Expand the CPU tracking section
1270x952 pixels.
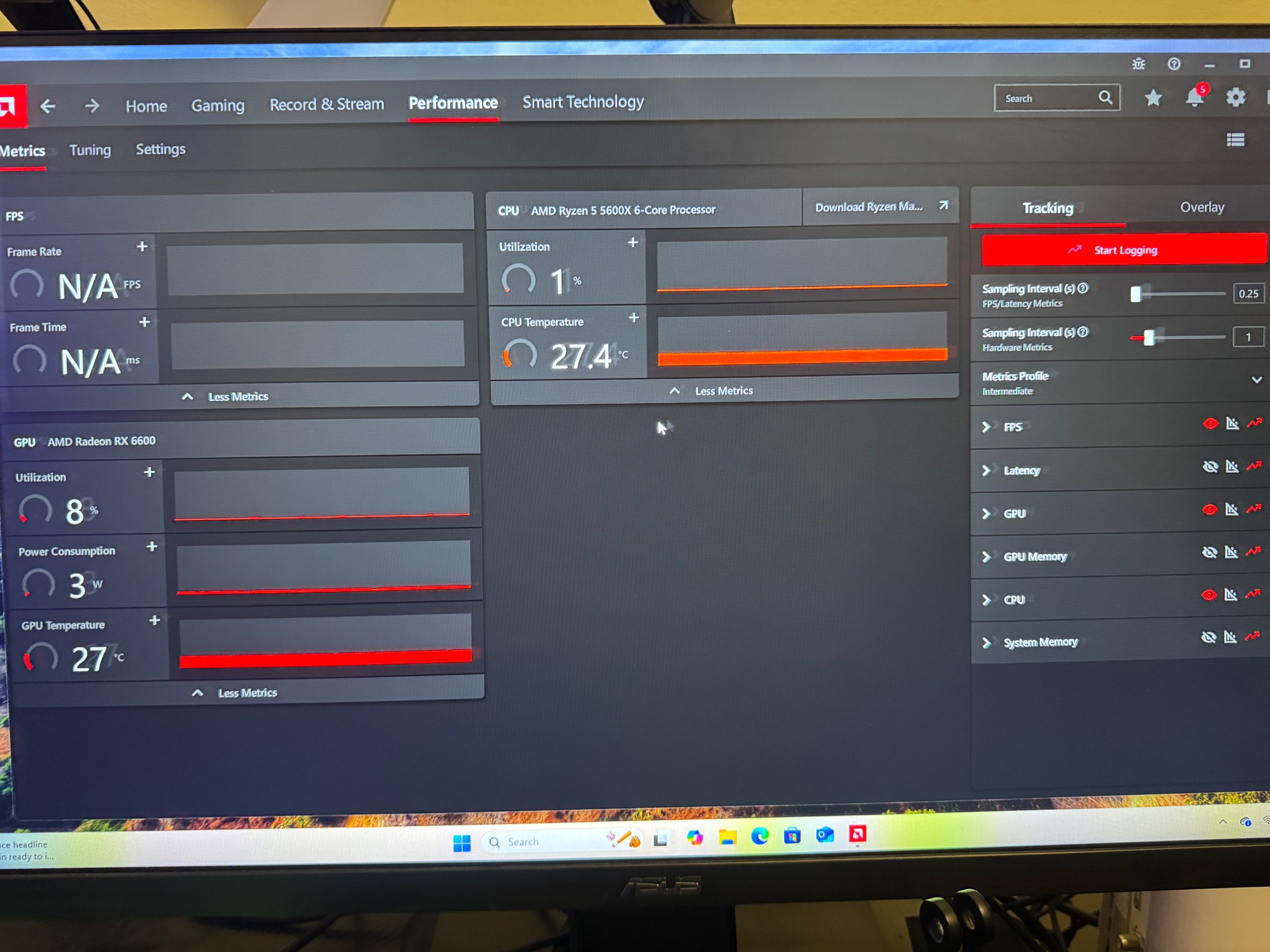(x=987, y=599)
